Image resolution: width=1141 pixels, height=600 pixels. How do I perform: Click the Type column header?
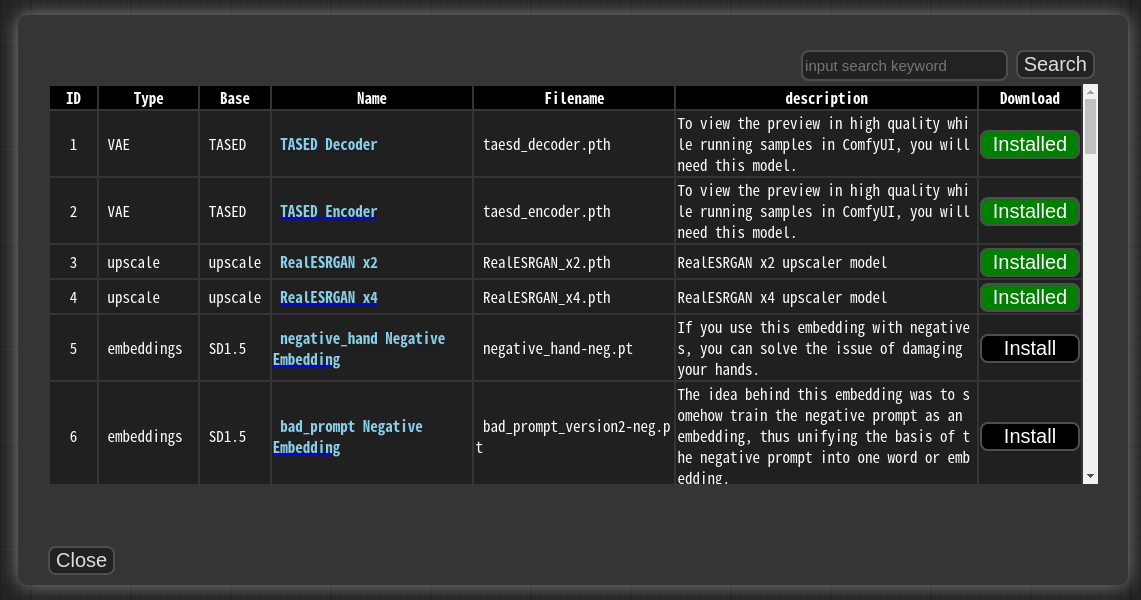(148, 98)
